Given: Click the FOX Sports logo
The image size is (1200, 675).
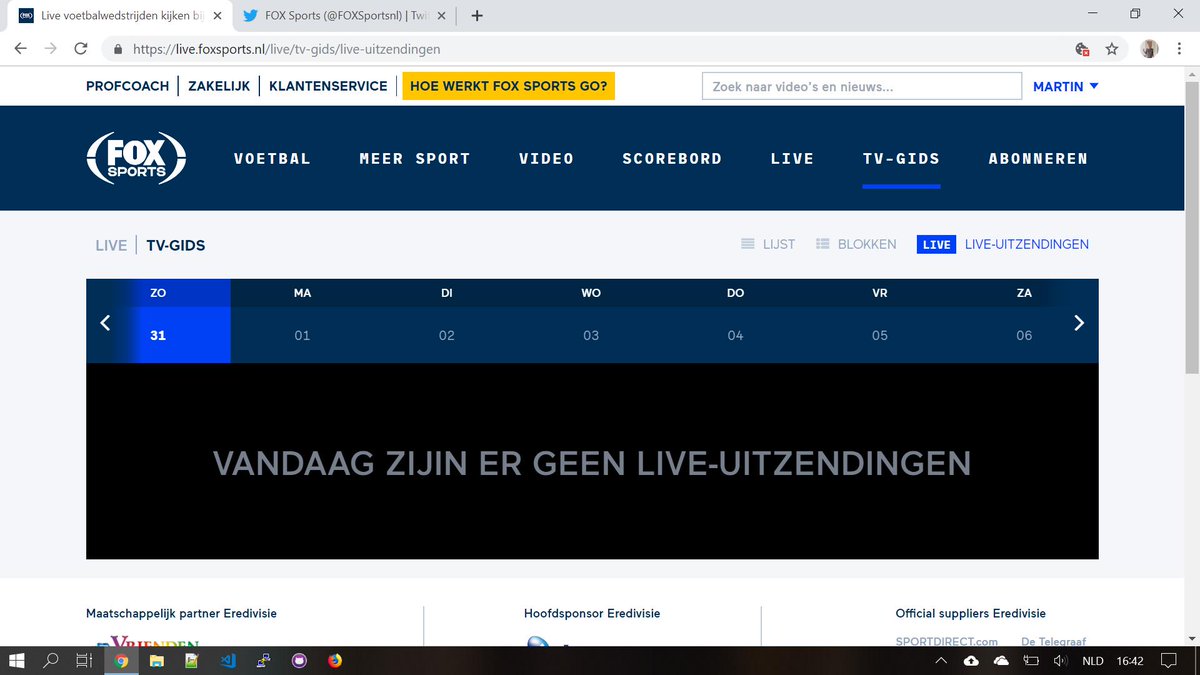Looking at the screenshot, I should (136, 158).
